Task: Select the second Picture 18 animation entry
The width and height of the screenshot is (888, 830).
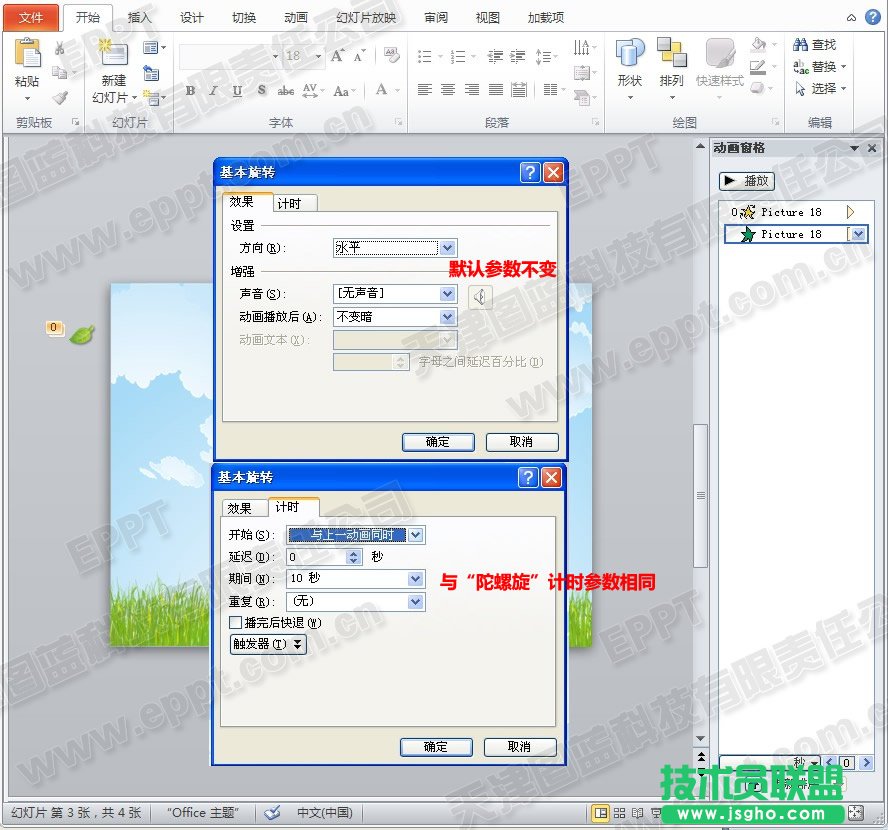Action: click(x=790, y=234)
